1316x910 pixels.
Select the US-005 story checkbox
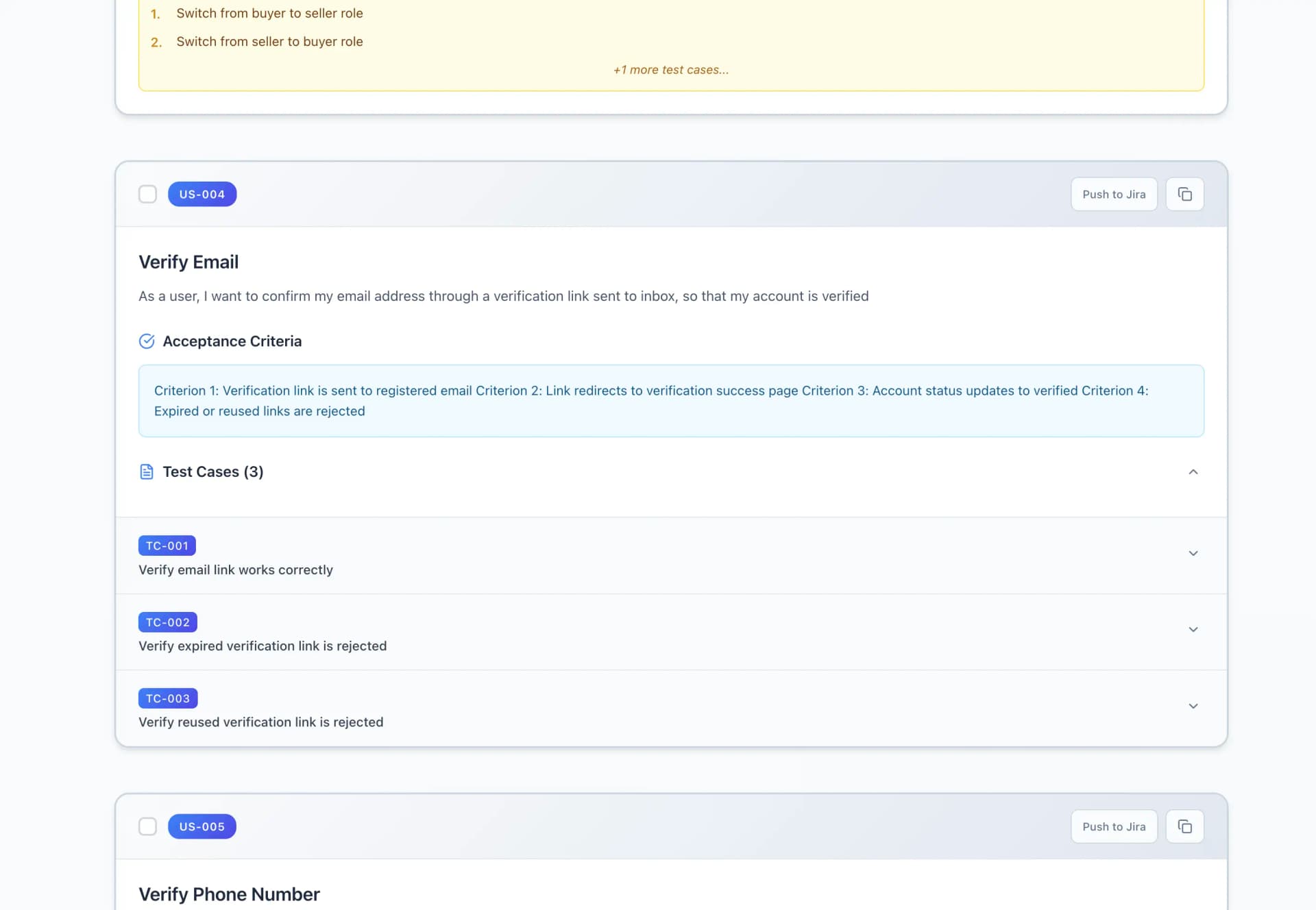(147, 826)
